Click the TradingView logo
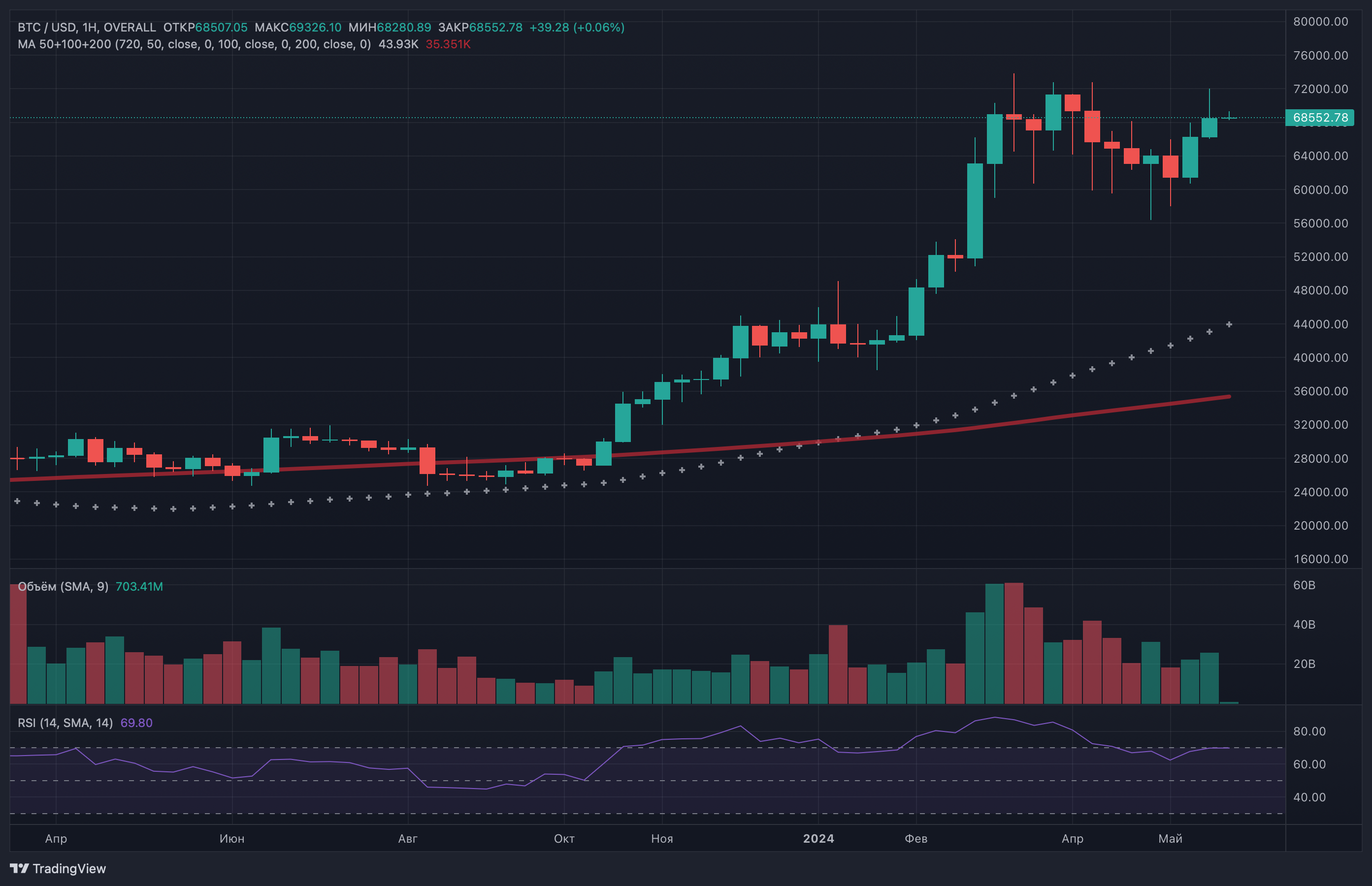This screenshot has height=886, width=1372. click(x=58, y=868)
